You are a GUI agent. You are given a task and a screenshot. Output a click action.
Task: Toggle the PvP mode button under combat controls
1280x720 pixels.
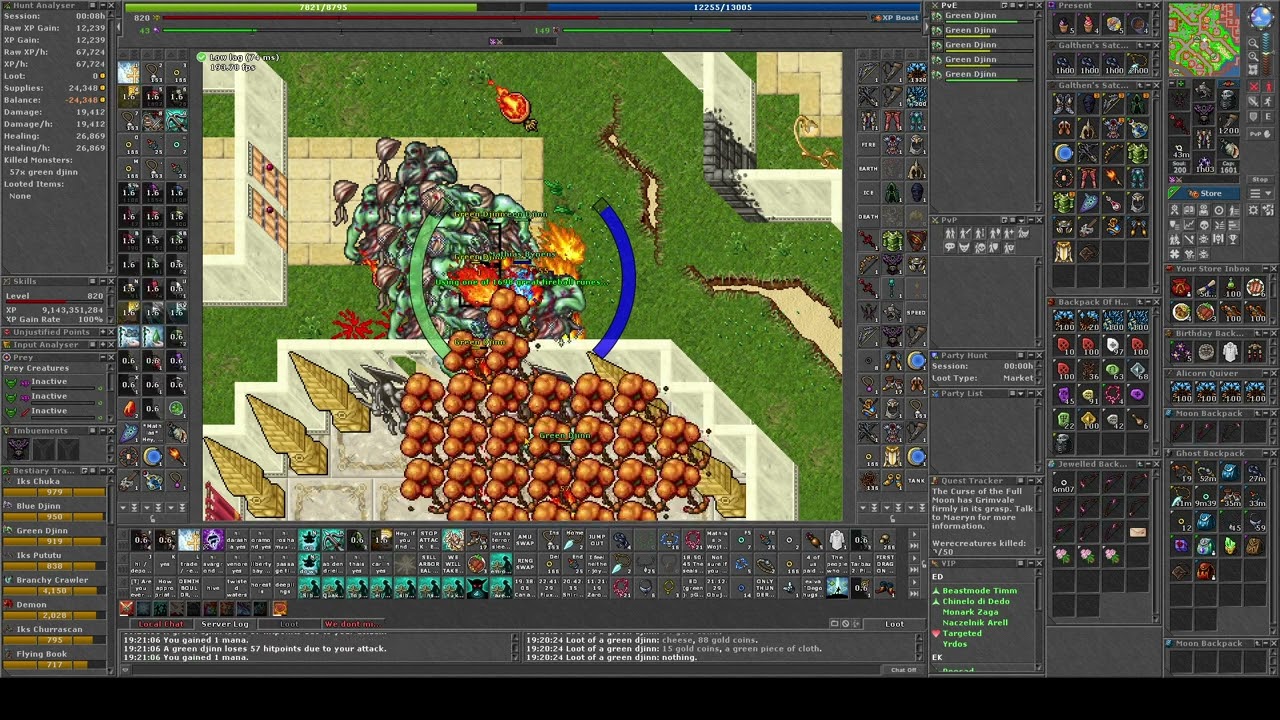[1261, 134]
